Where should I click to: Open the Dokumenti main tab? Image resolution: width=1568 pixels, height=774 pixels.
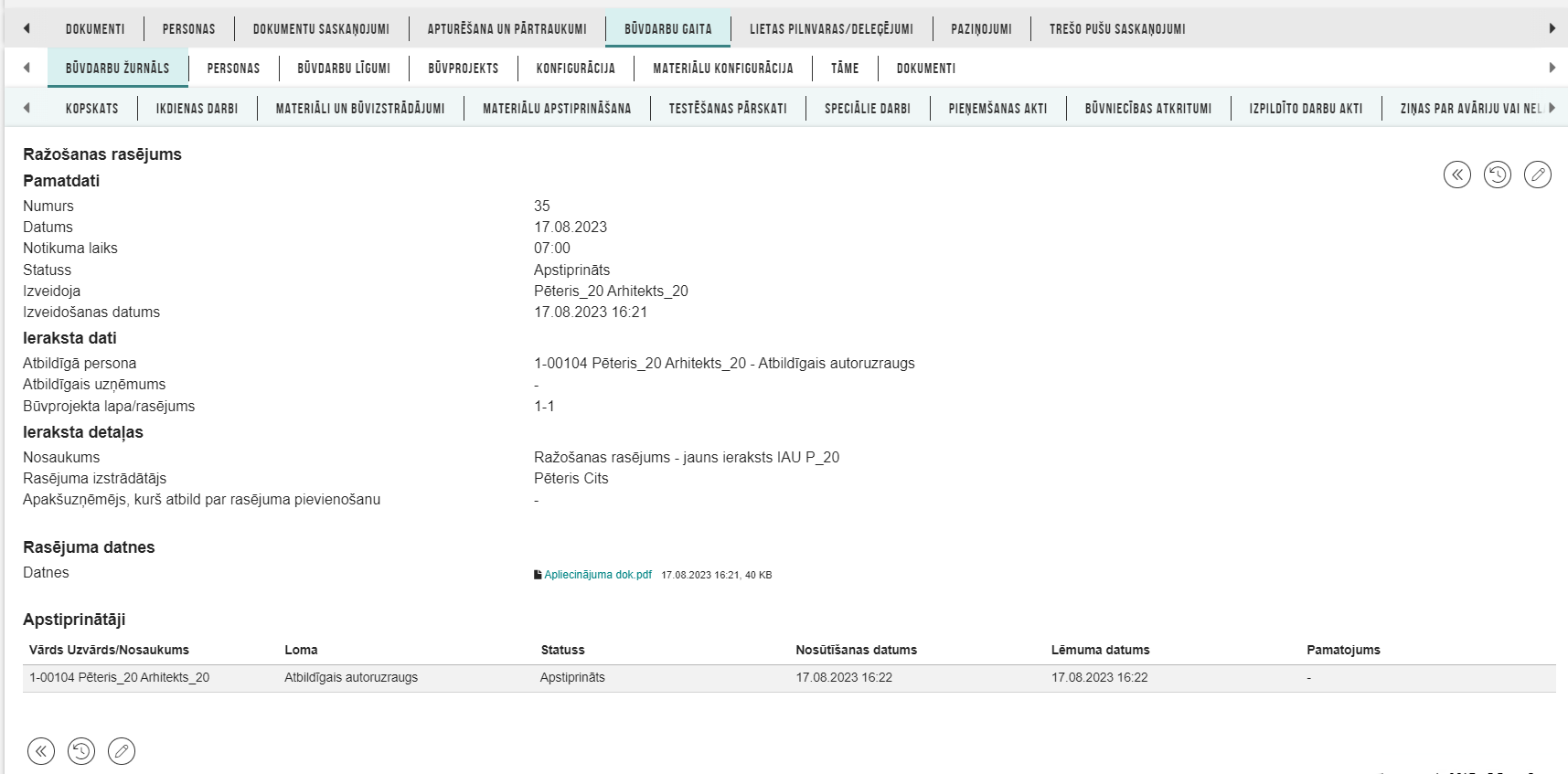click(95, 29)
